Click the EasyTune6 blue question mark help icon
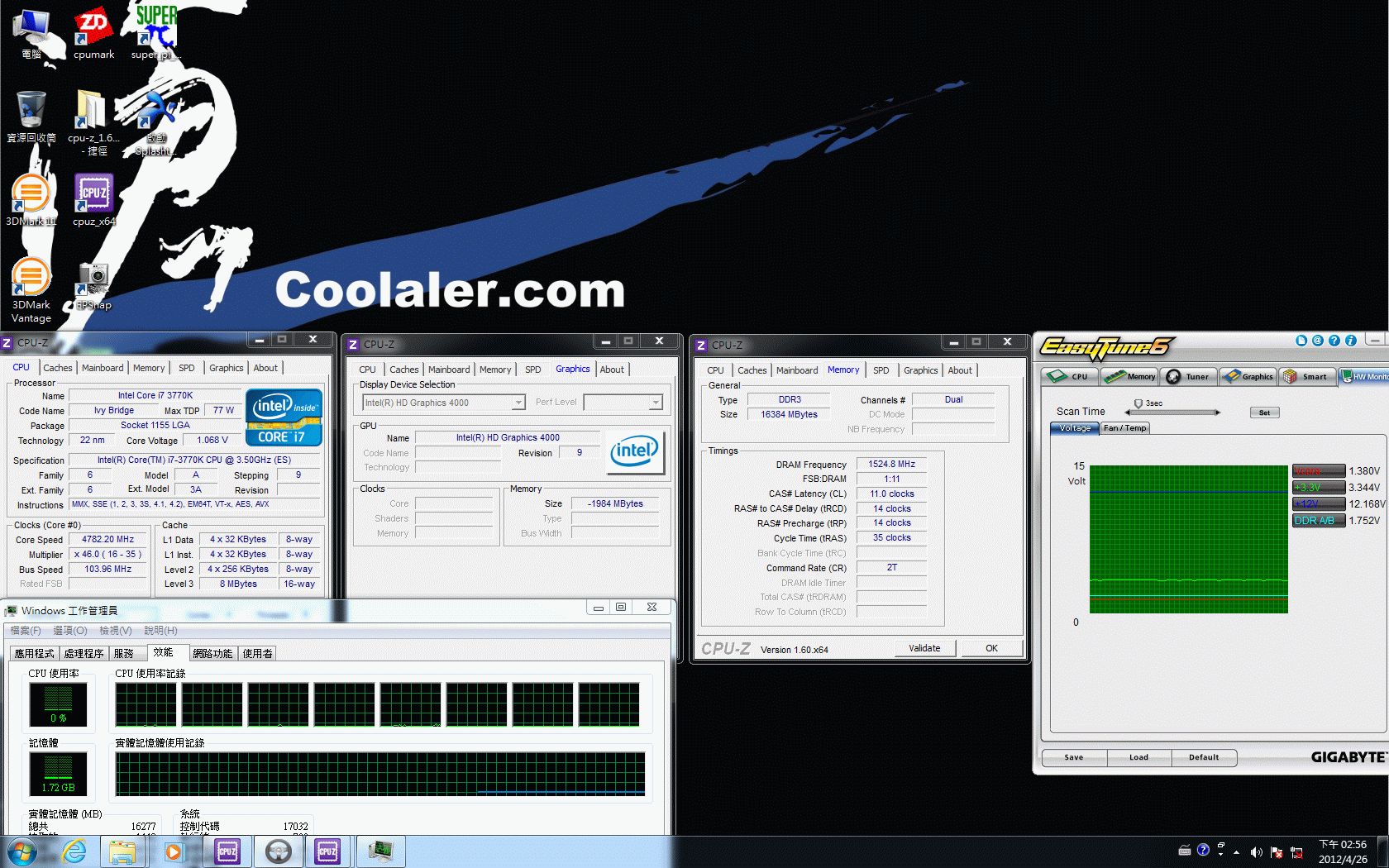This screenshot has height=868, width=1389. (x=1334, y=341)
